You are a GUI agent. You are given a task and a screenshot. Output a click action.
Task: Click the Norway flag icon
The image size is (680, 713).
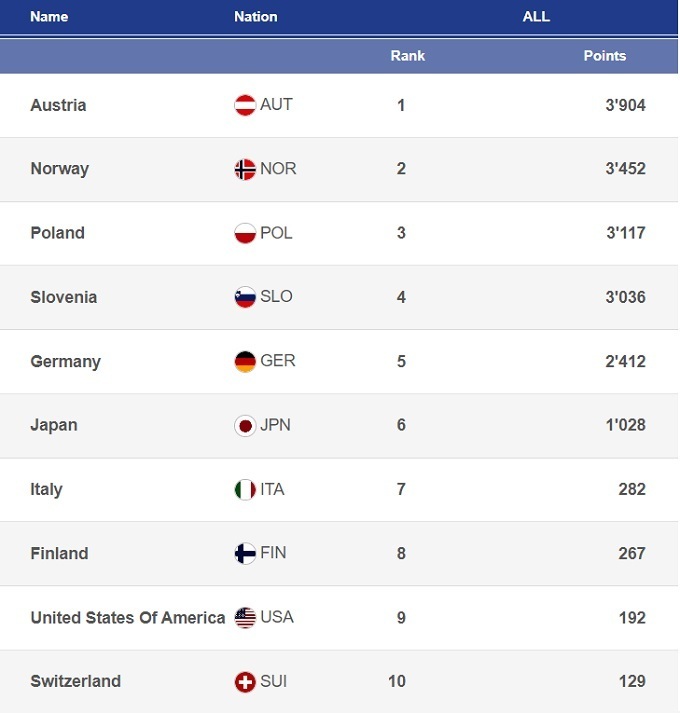pos(245,169)
